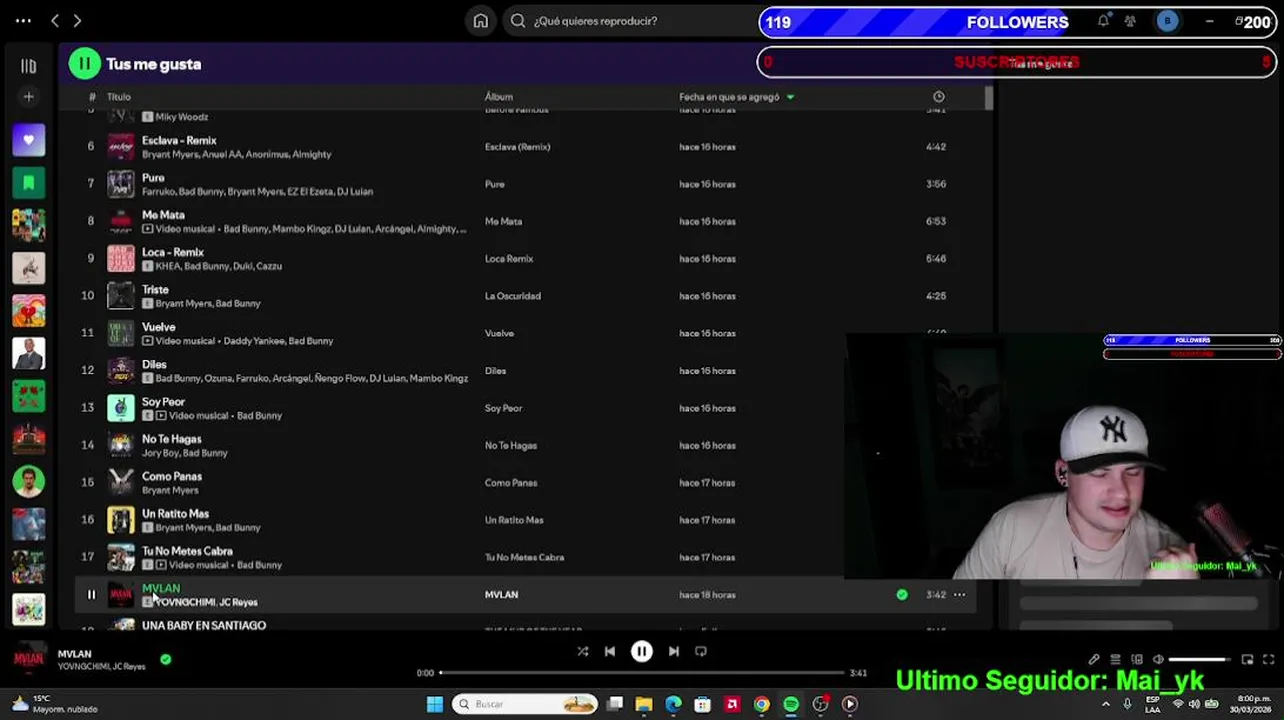Image resolution: width=1284 pixels, height=720 pixels.
Task: Open the 'Tu No Metes Cabra' album link
Action: click(524, 557)
